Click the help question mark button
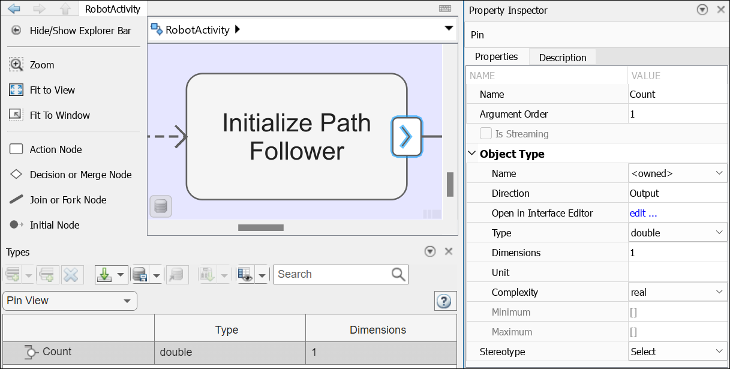Screen dimensions: 730x369 pos(444,301)
